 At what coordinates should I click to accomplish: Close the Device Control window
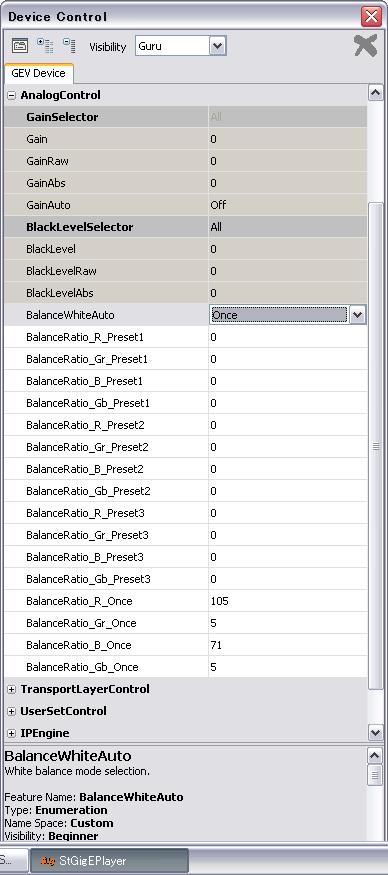[371, 17]
